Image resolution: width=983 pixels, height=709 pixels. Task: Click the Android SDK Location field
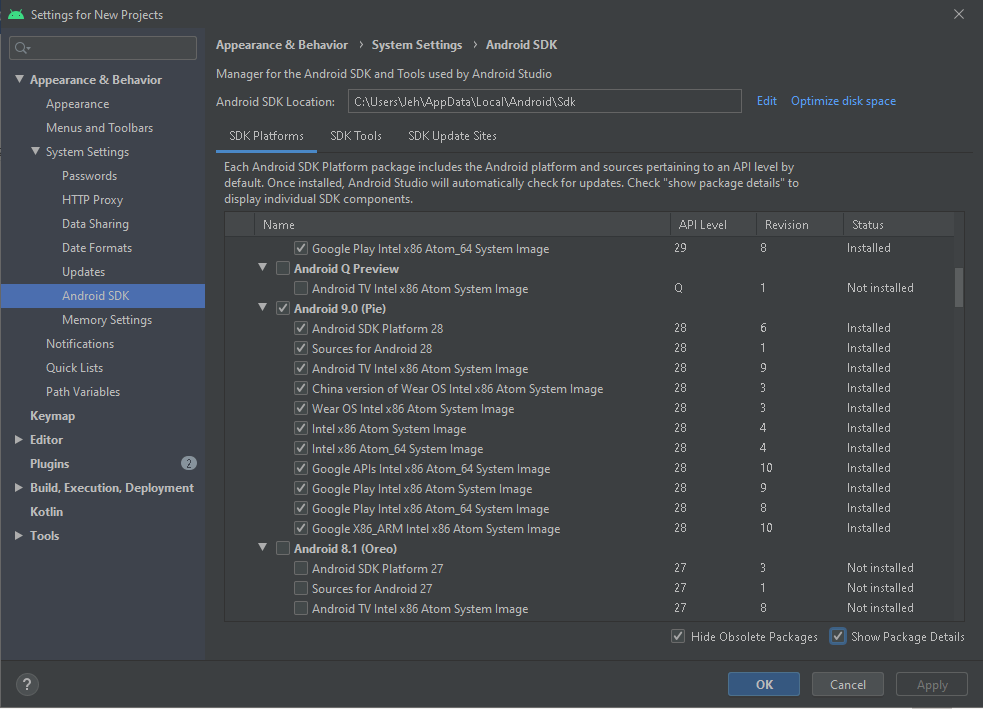[545, 102]
